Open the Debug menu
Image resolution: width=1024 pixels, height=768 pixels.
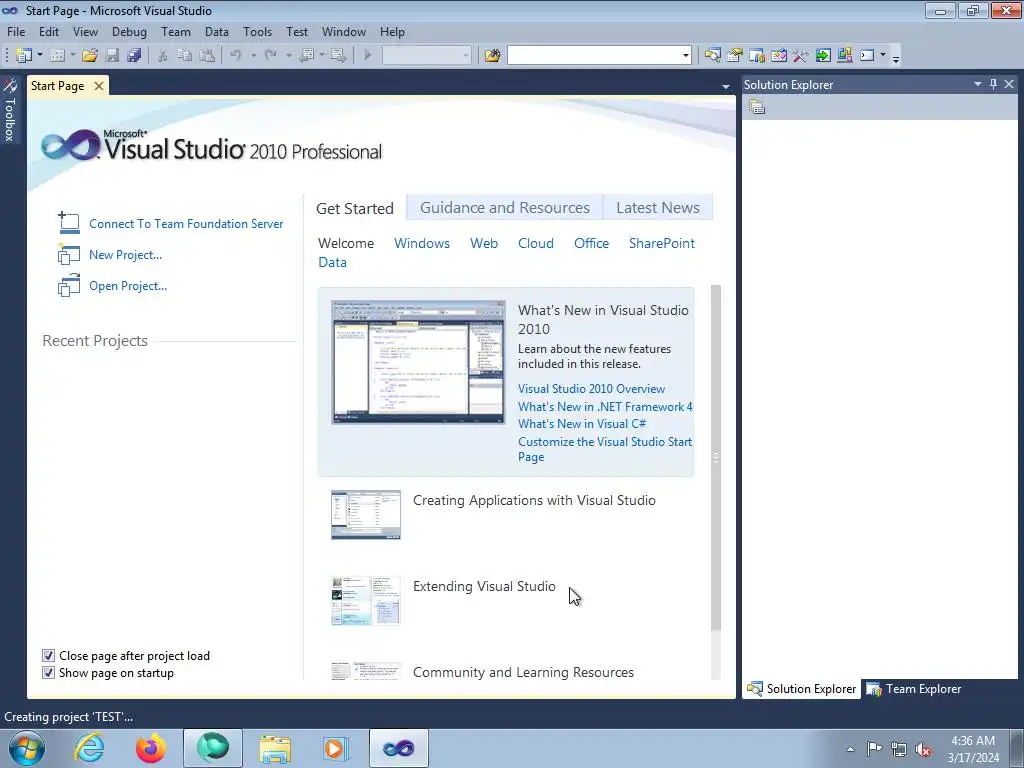pos(129,31)
